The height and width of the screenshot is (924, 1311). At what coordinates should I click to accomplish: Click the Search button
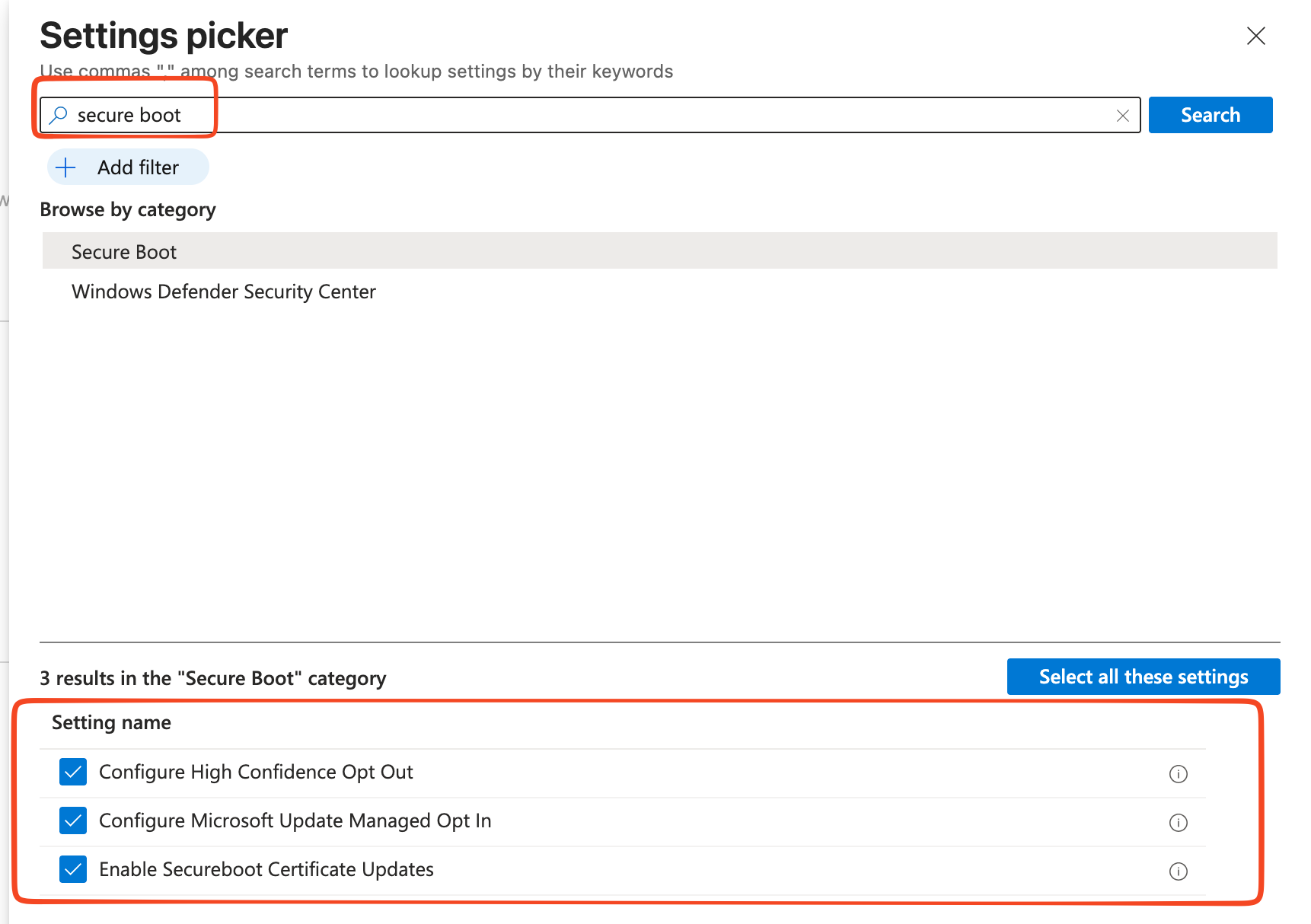point(1210,115)
